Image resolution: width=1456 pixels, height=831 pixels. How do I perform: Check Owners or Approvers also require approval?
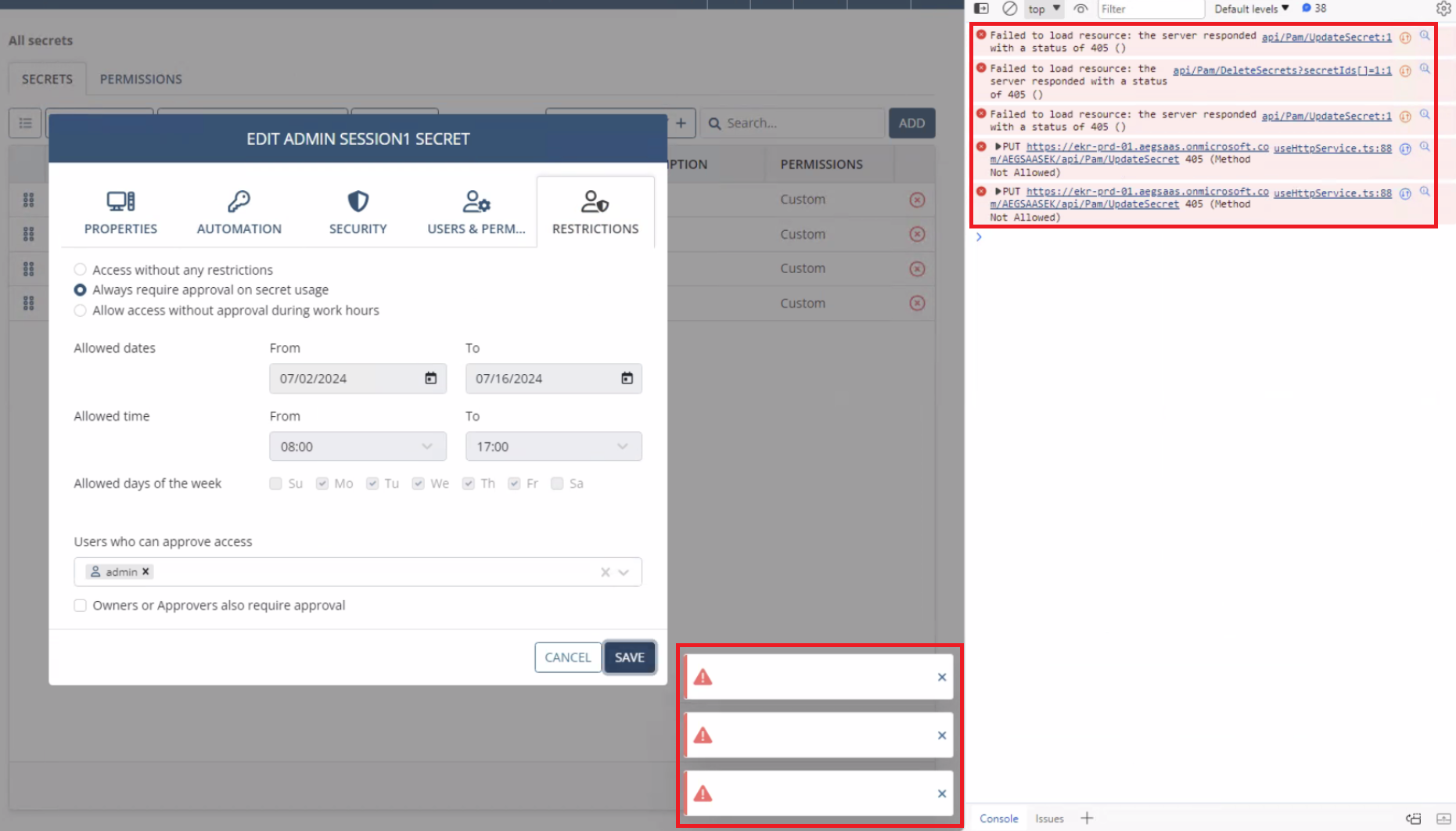tap(80, 606)
